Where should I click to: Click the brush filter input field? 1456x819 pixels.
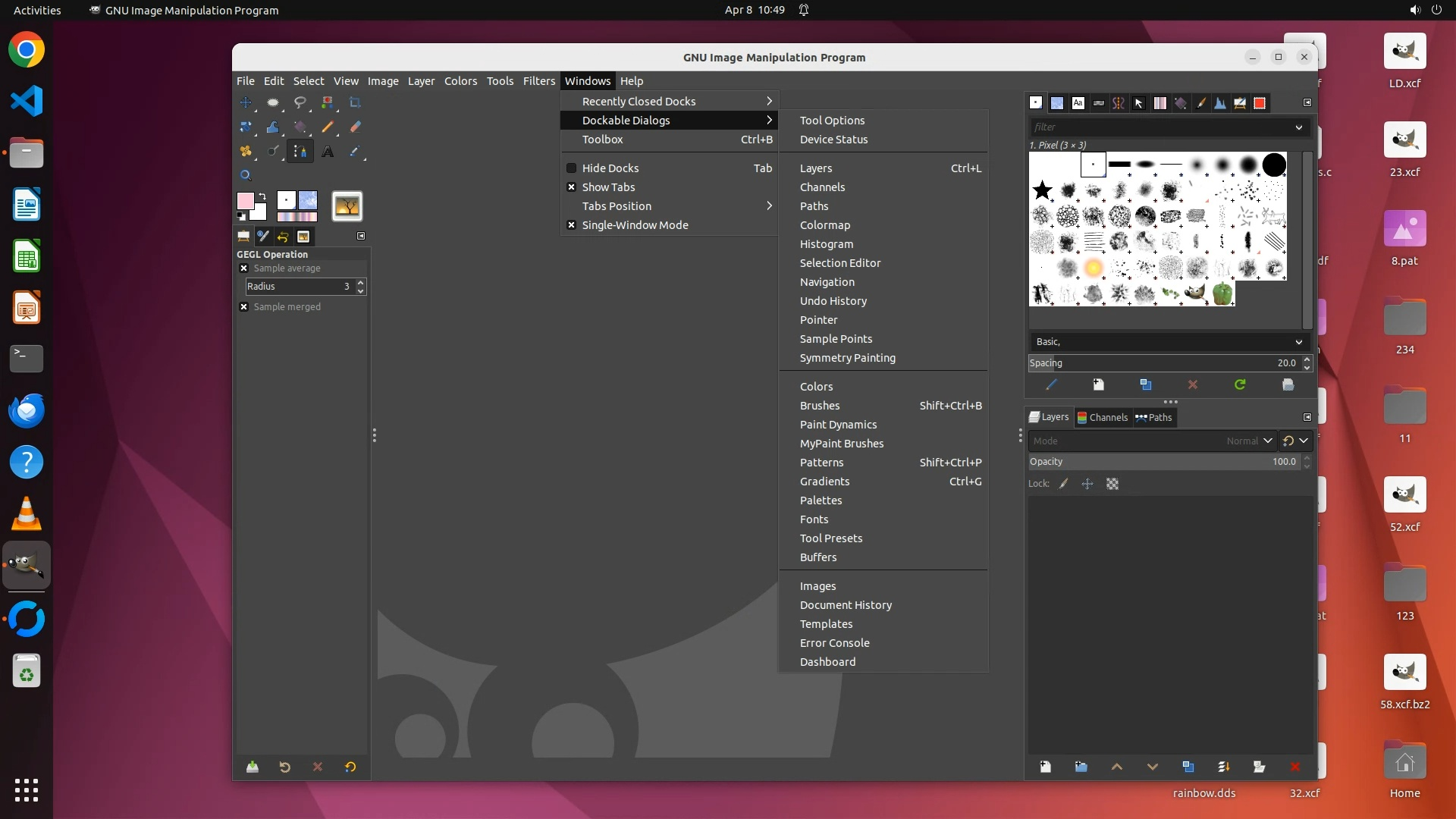pyautogui.click(x=1160, y=127)
